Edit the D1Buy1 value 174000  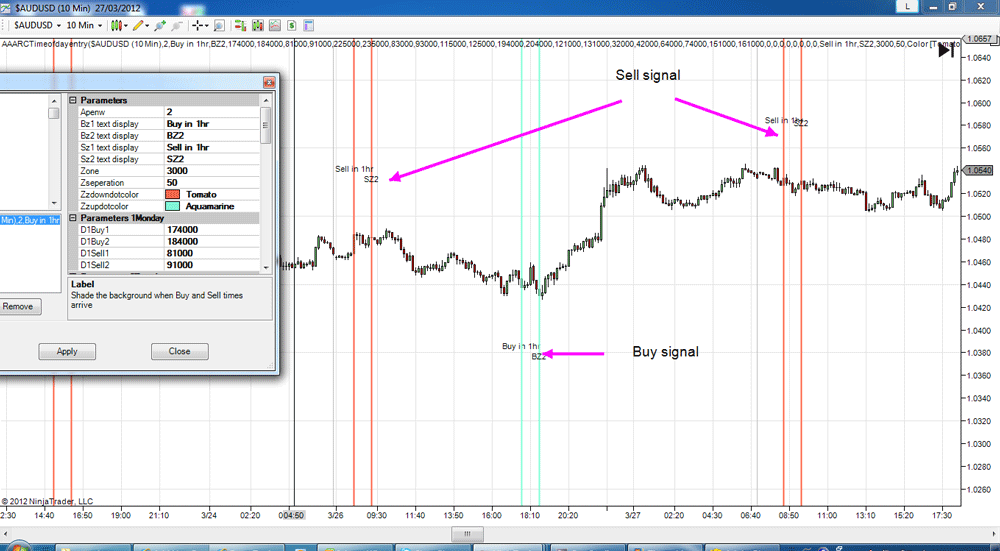pyautogui.click(x=212, y=230)
